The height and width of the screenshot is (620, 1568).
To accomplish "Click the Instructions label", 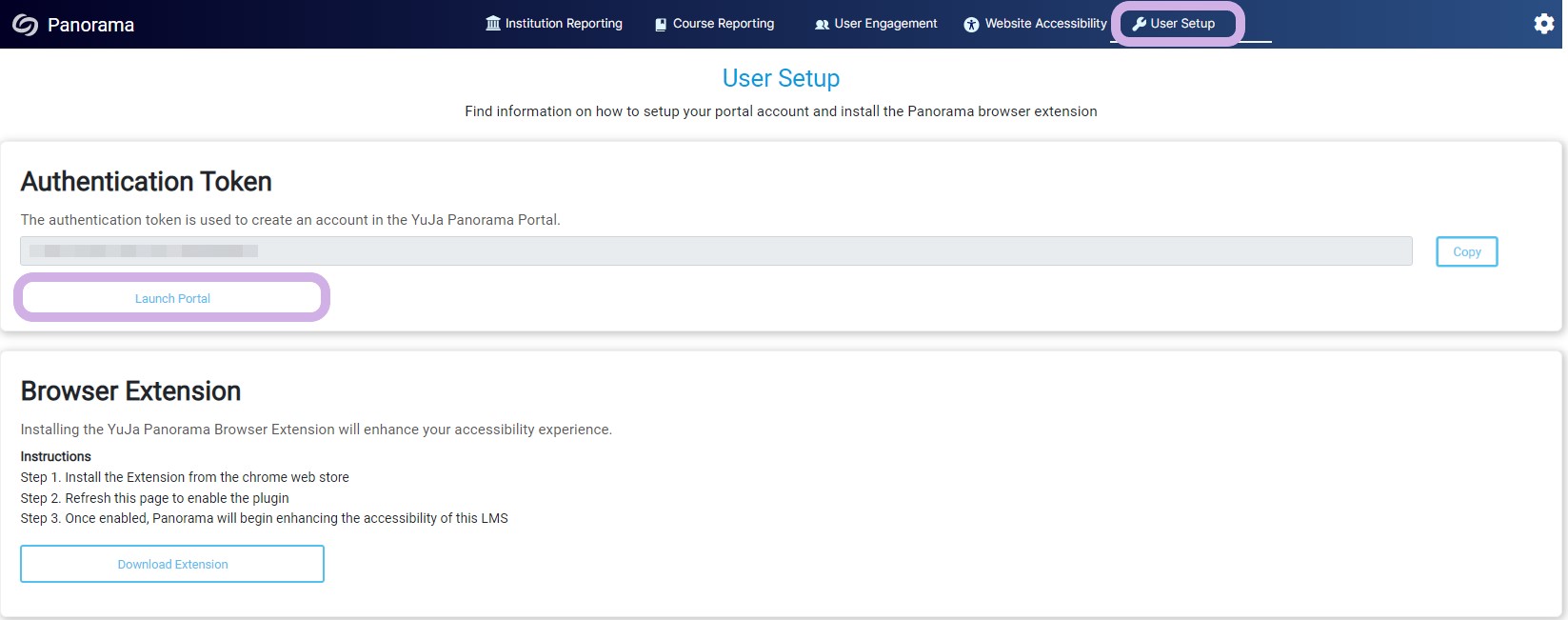I will click(56, 456).
